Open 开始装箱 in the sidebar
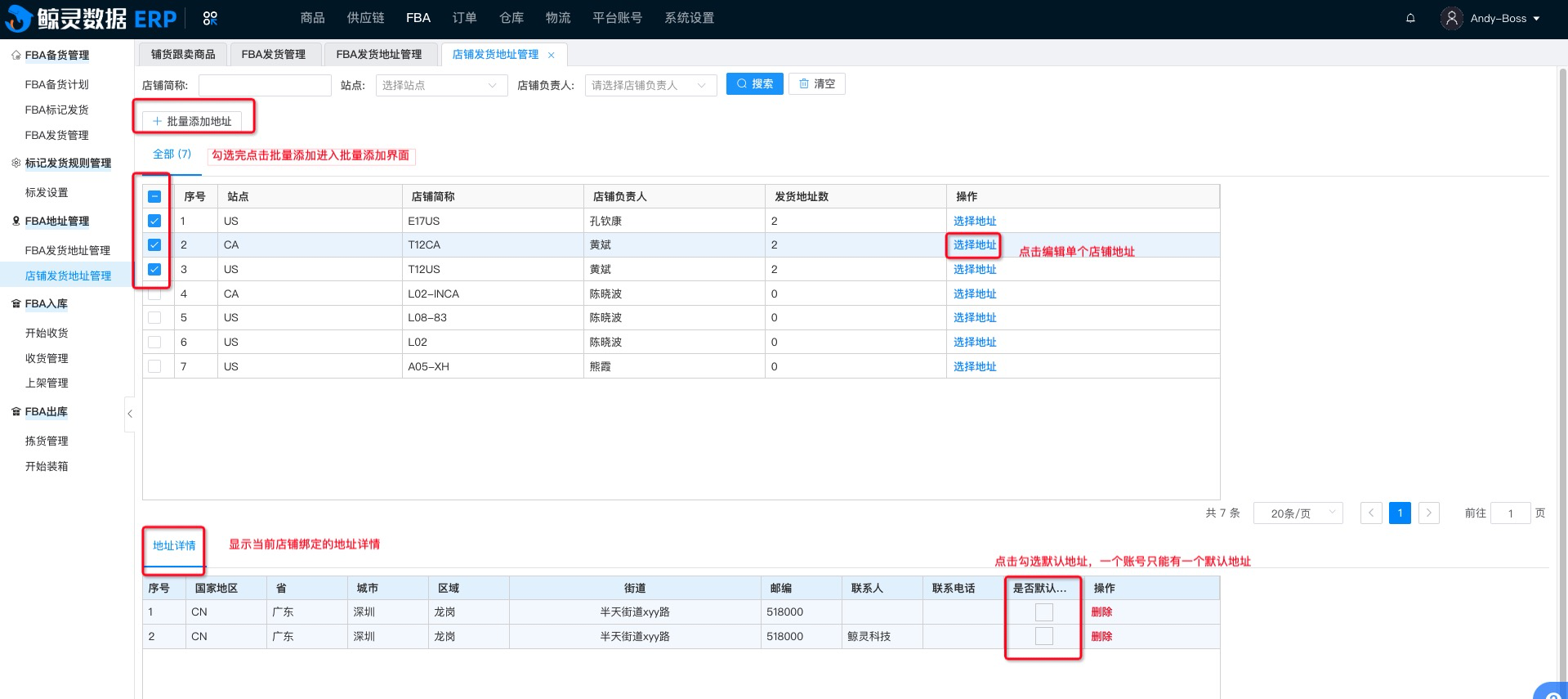1568x699 pixels. [x=47, y=467]
